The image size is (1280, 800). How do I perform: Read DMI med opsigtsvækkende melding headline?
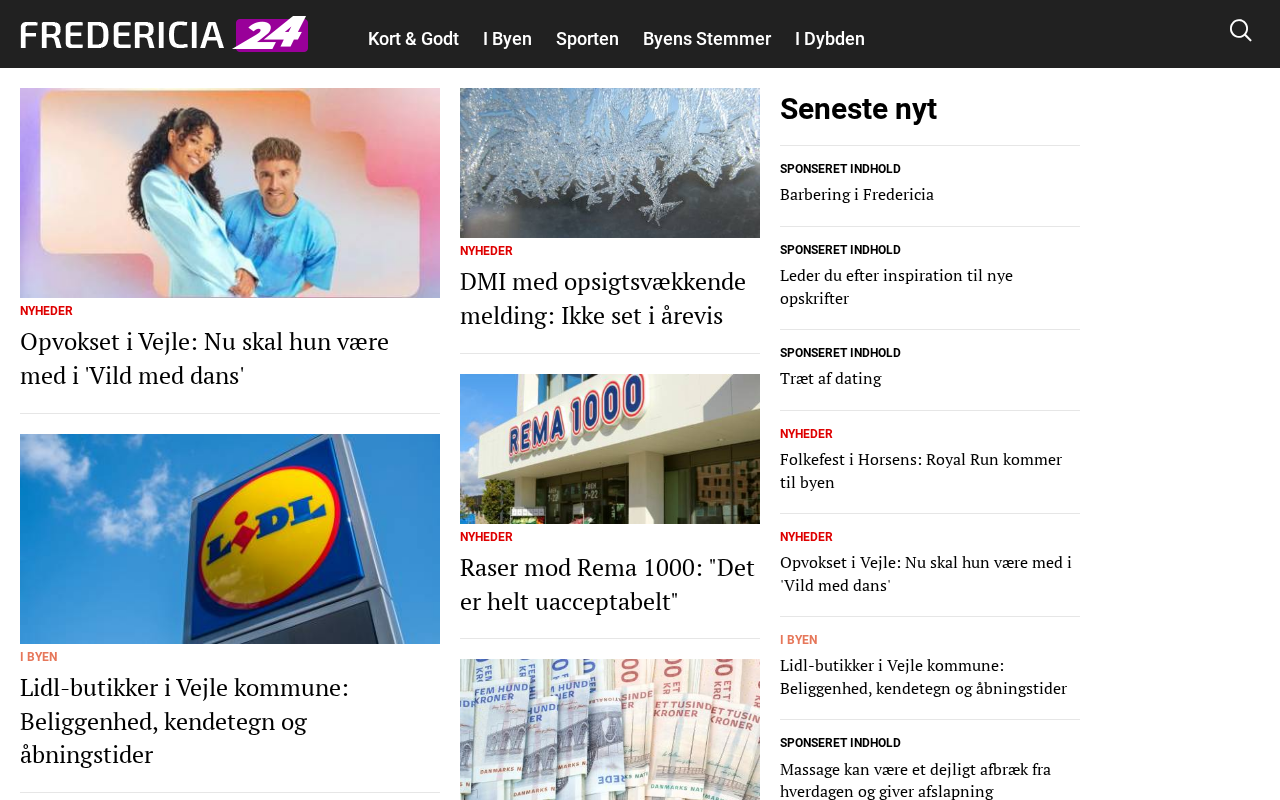(603, 298)
